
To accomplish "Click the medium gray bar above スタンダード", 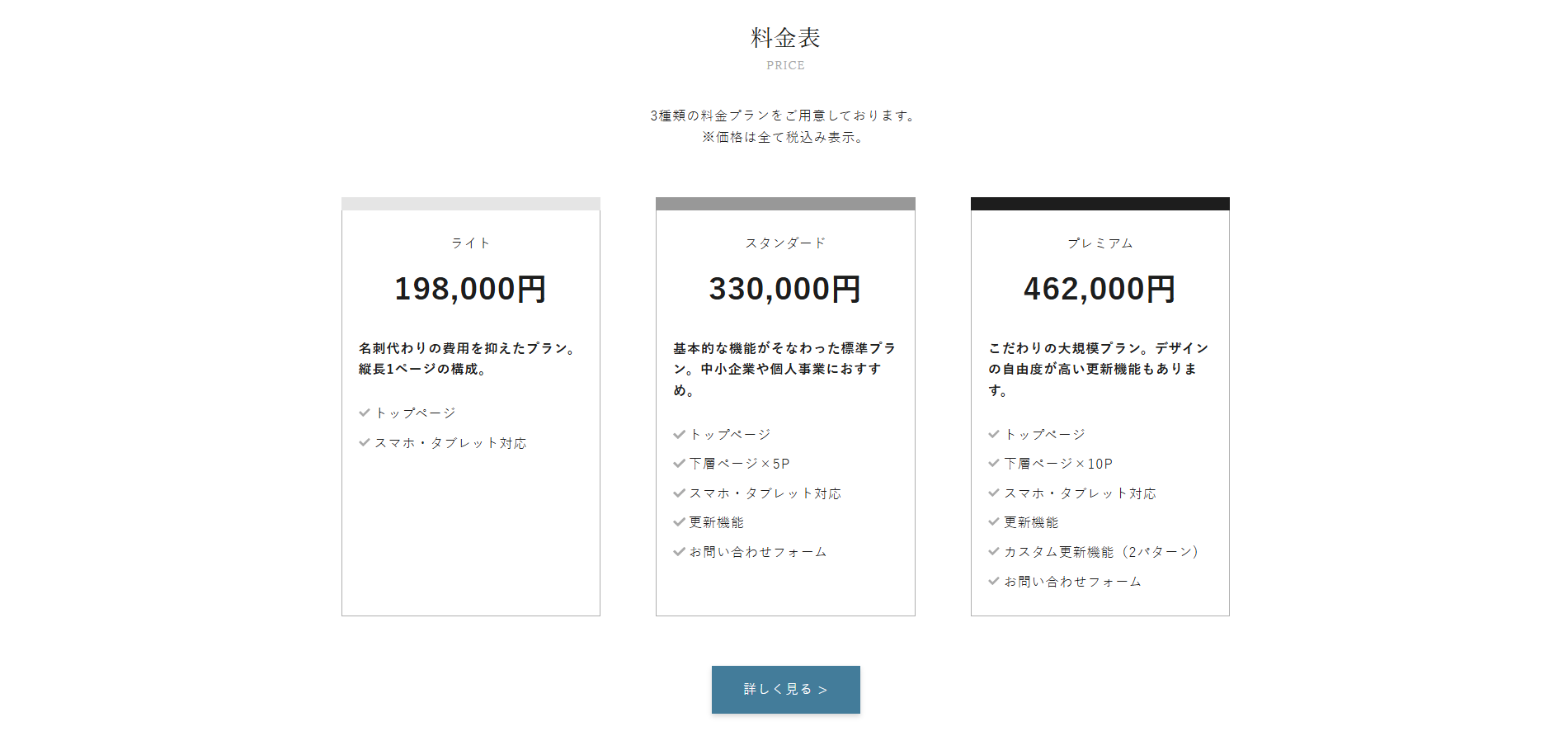I will click(x=785, y=204).
